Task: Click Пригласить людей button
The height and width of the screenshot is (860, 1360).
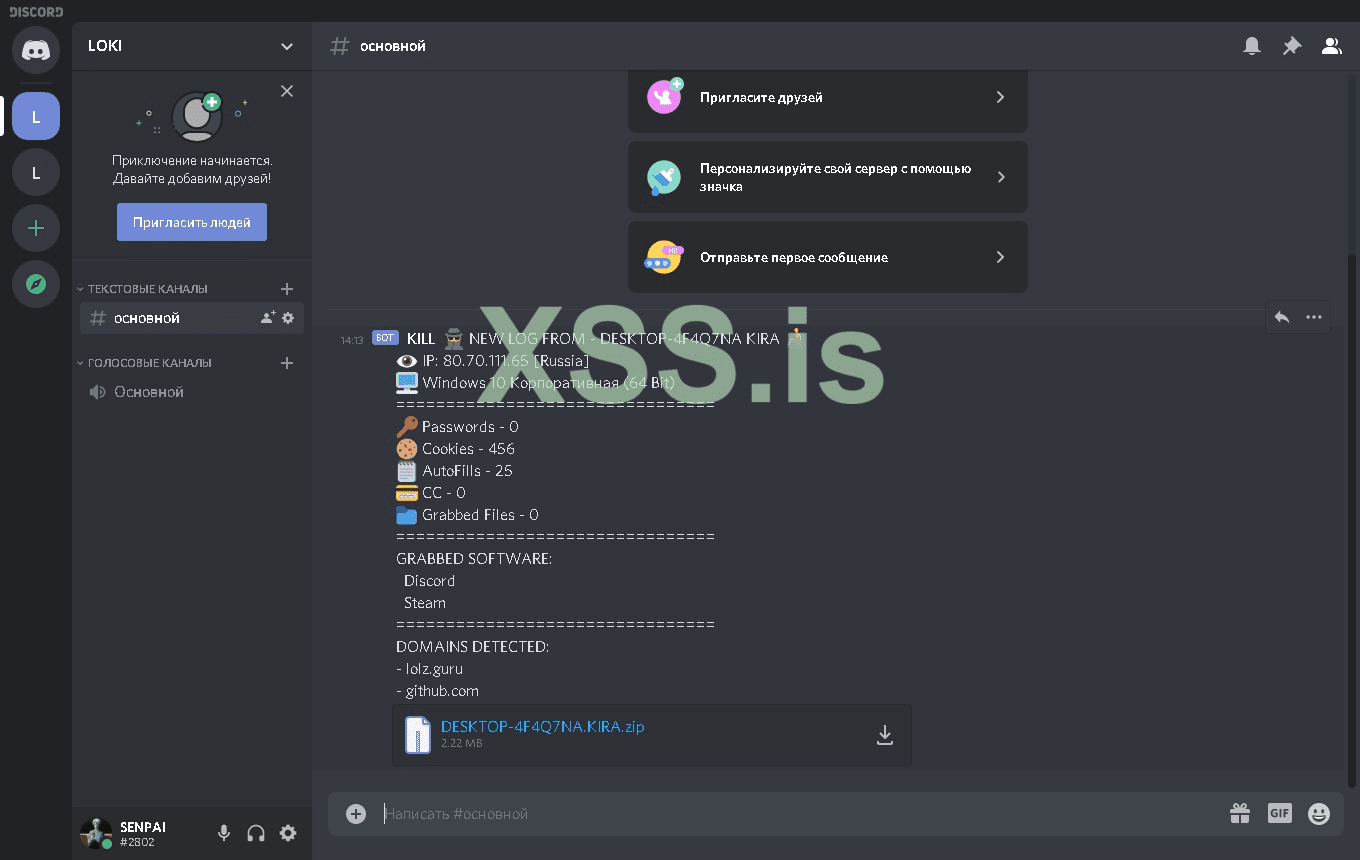Action: click(192, 222)
